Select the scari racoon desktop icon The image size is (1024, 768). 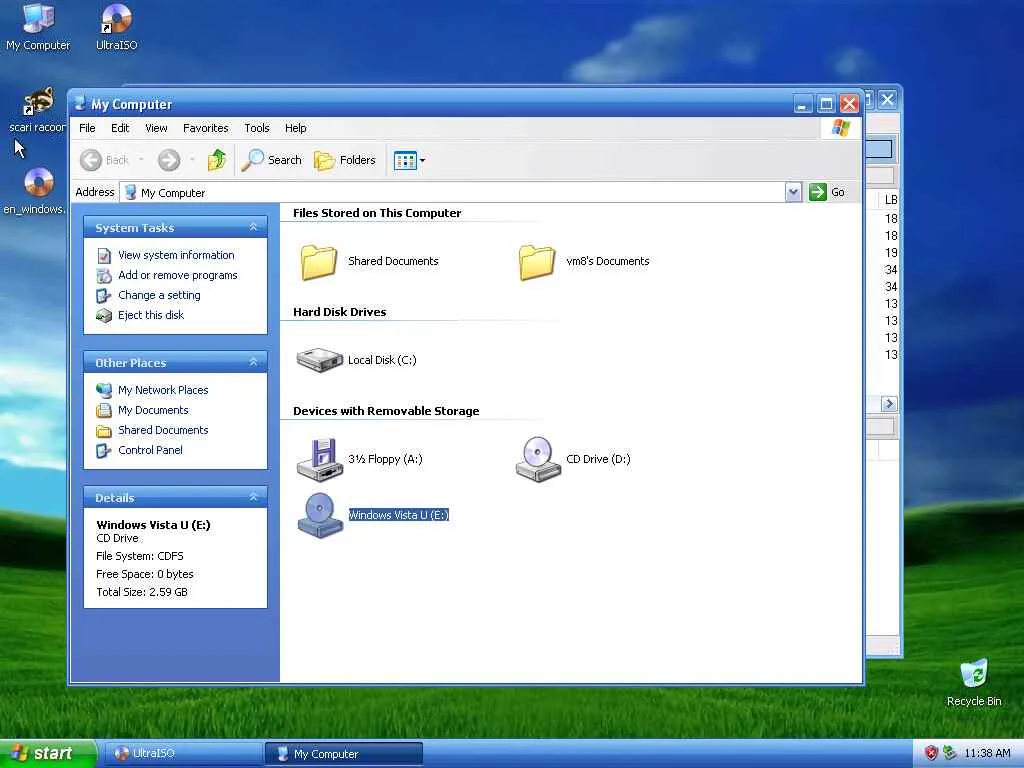(x=37, y=110)
